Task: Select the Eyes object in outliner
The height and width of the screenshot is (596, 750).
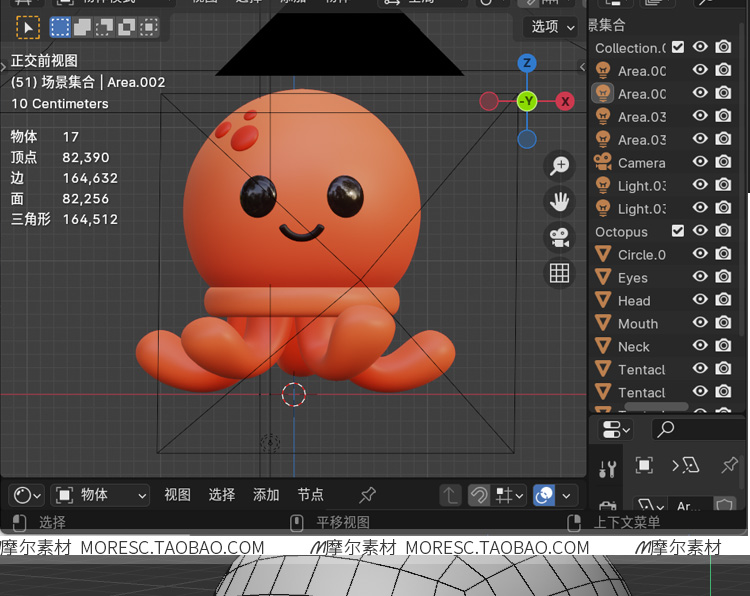Action: pyautogui.click(x=632, y=278)
